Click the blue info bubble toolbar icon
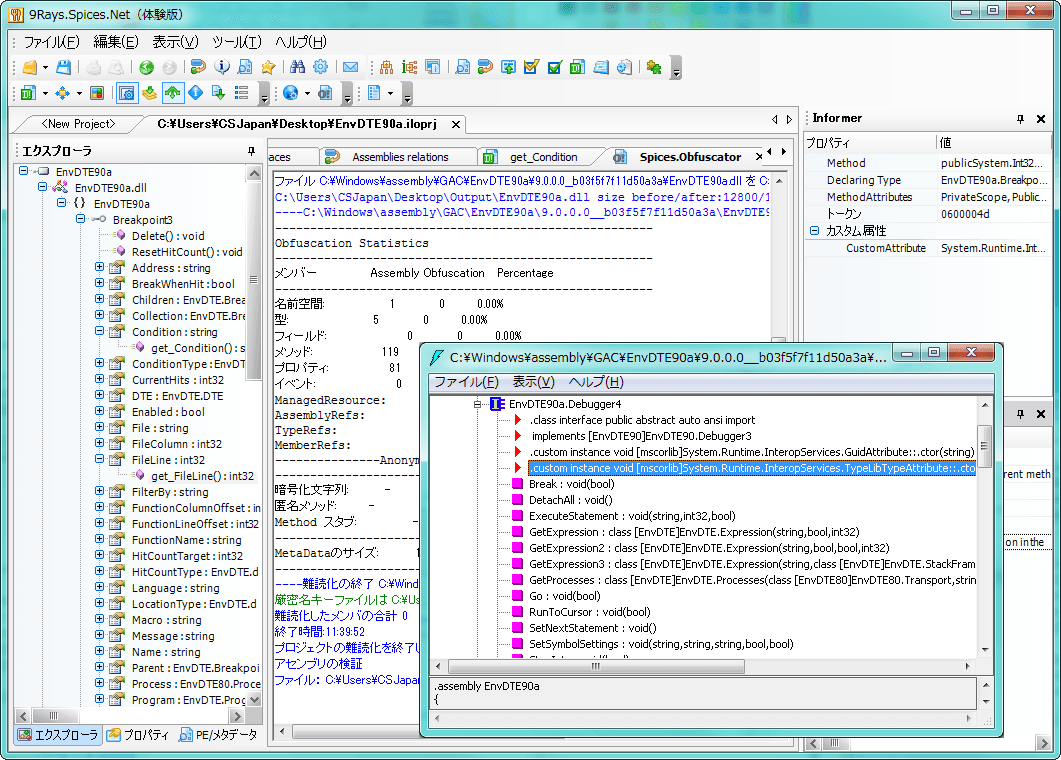Viewport: 1061px width, 760px height. 222,67
